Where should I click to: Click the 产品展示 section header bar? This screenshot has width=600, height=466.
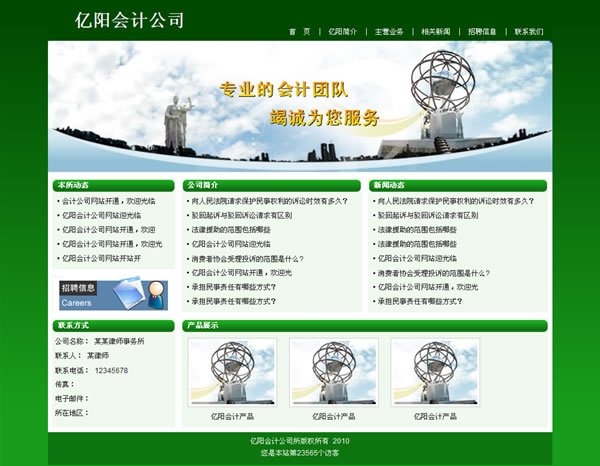(203, 325)
